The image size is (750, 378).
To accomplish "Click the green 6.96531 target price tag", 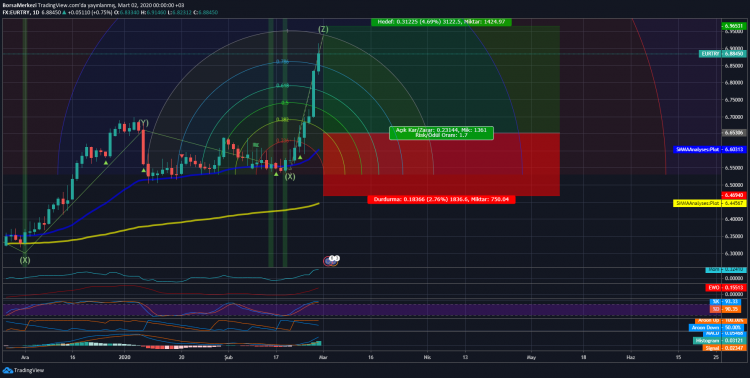I will (x=735, y=26).
